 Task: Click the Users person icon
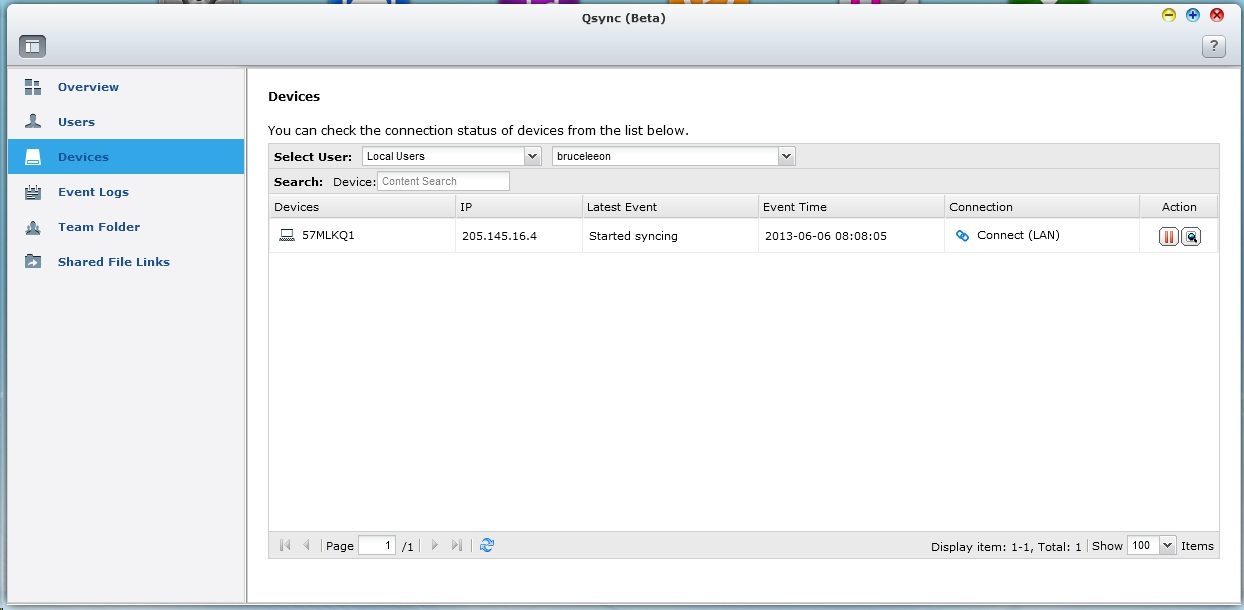pyautogui.click(x=33, y=122)
